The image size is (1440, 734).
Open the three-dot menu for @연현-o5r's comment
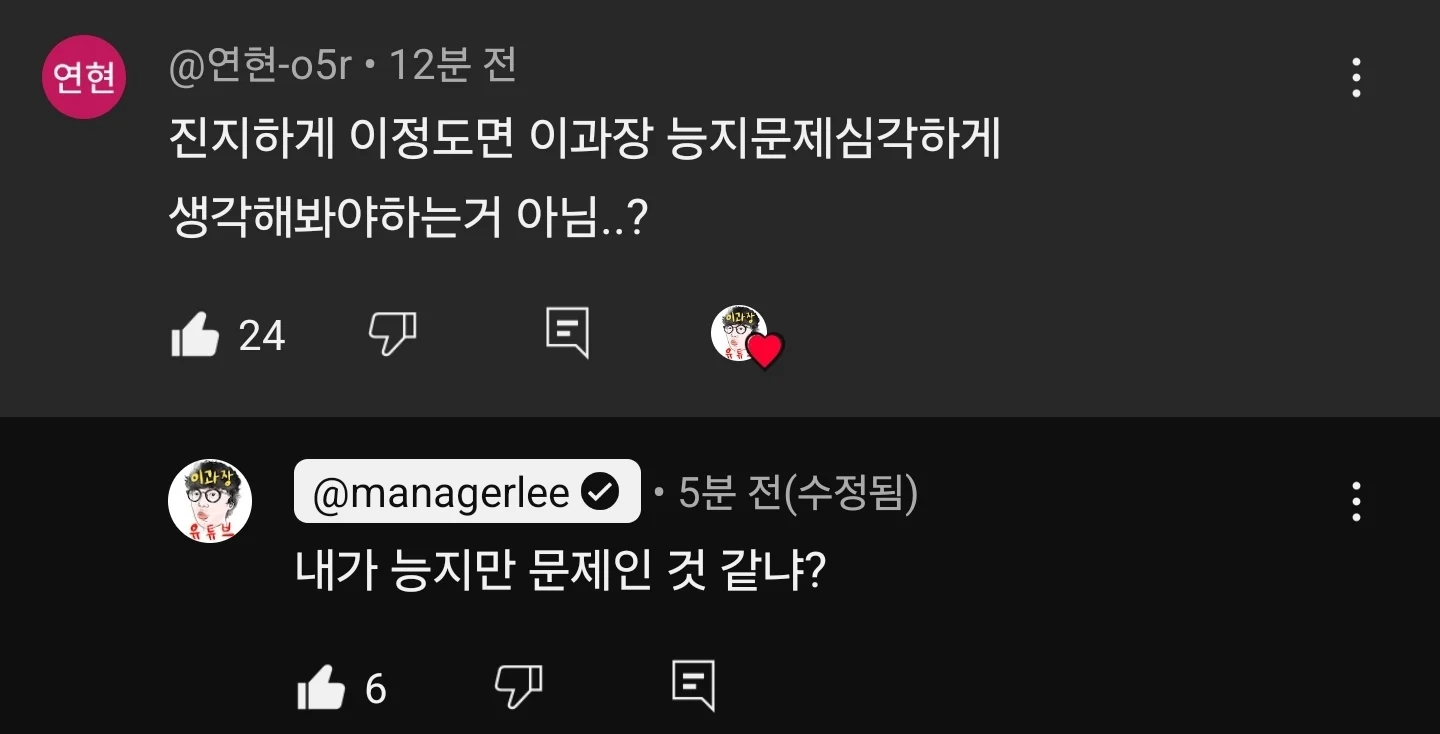(1356, 78)
